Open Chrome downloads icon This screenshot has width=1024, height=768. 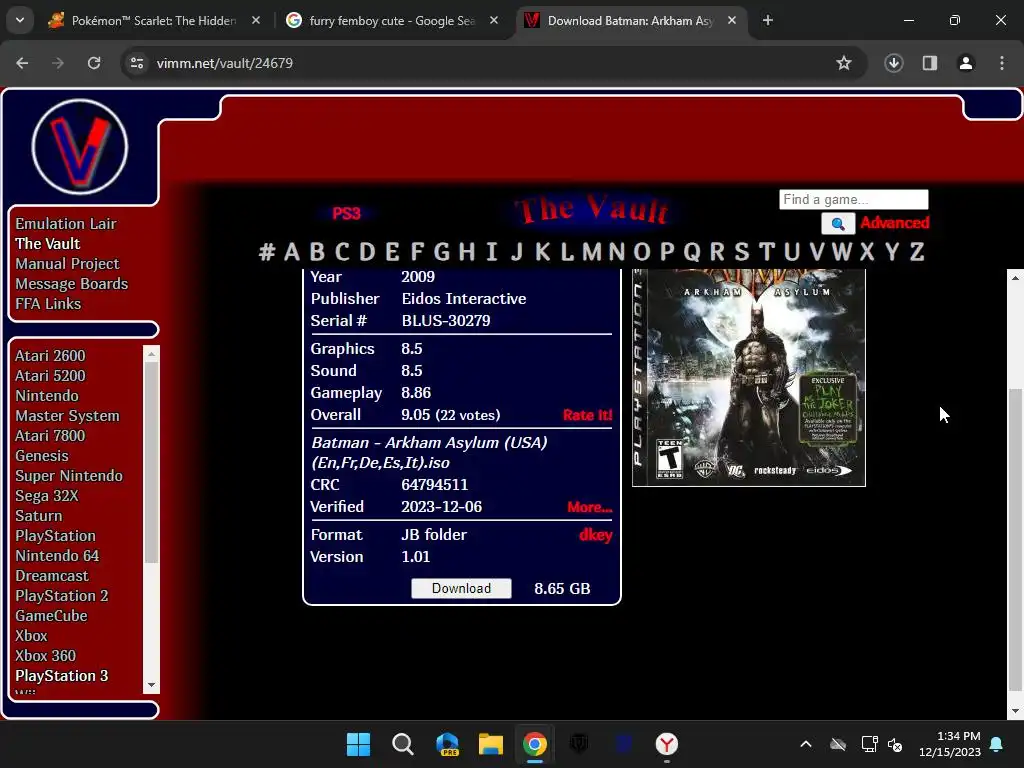[893, 63]
